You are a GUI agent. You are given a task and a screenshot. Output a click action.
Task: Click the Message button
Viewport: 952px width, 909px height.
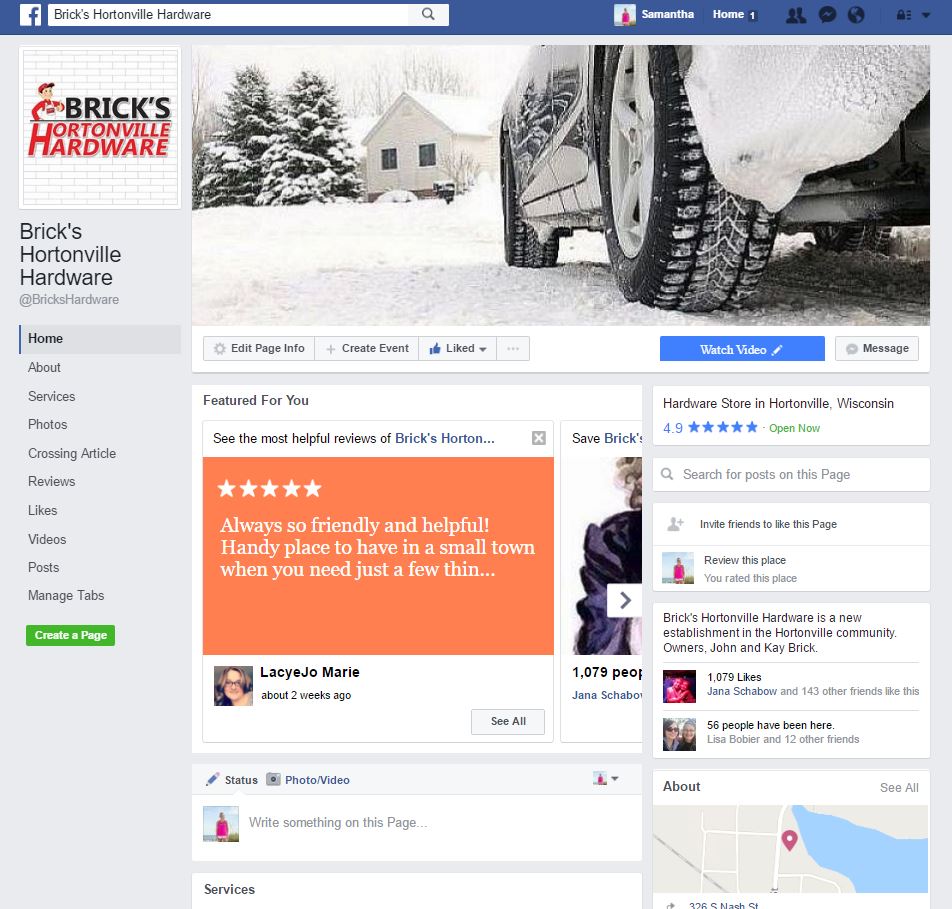click(877, 349)
